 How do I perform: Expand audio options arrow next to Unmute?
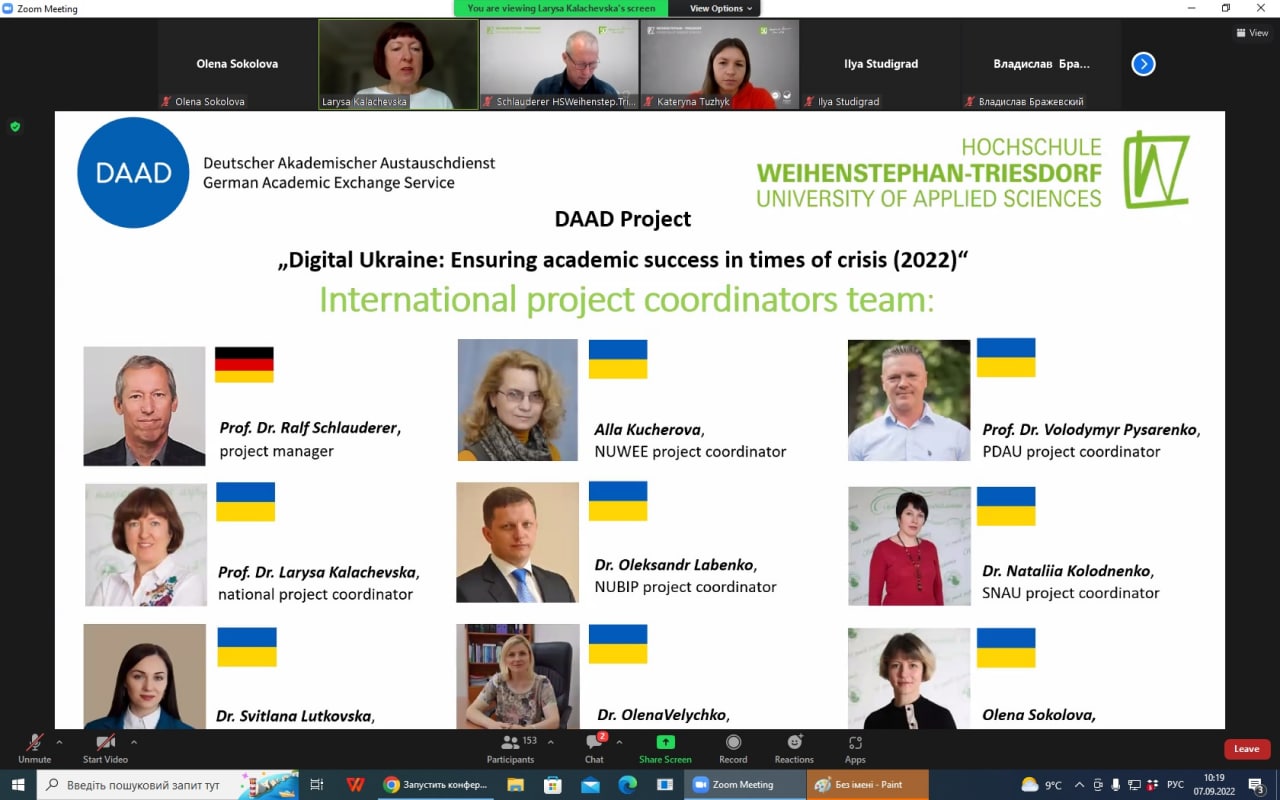[59, 742]
